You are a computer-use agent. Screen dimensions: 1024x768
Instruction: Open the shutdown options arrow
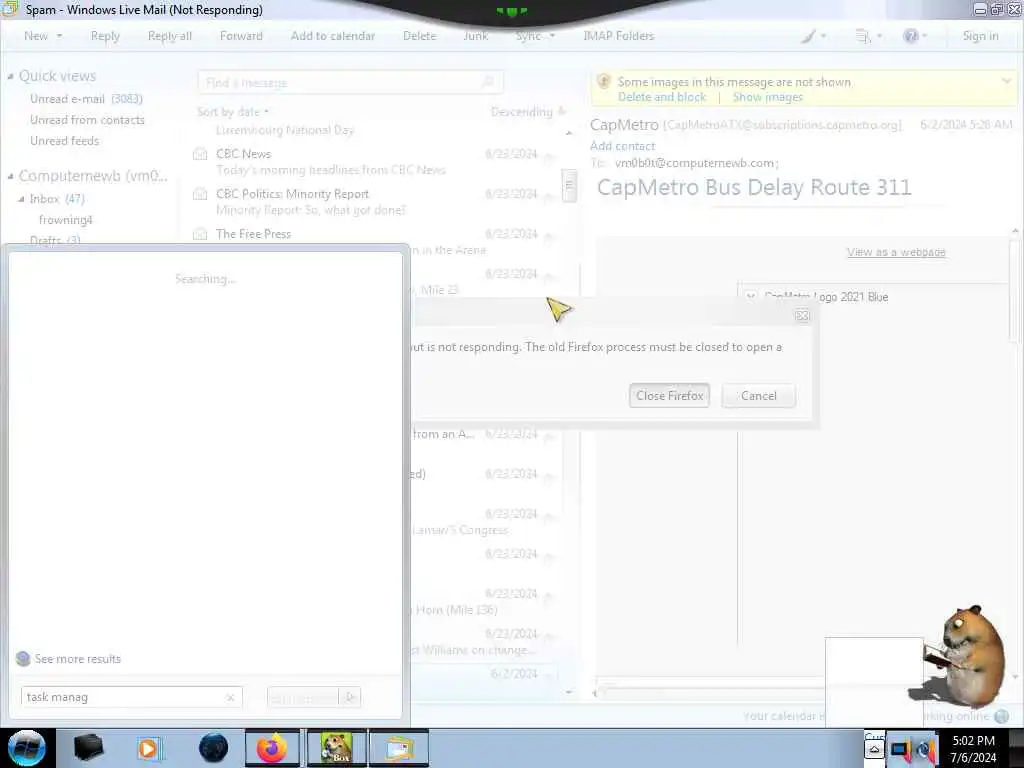(349, 697)
